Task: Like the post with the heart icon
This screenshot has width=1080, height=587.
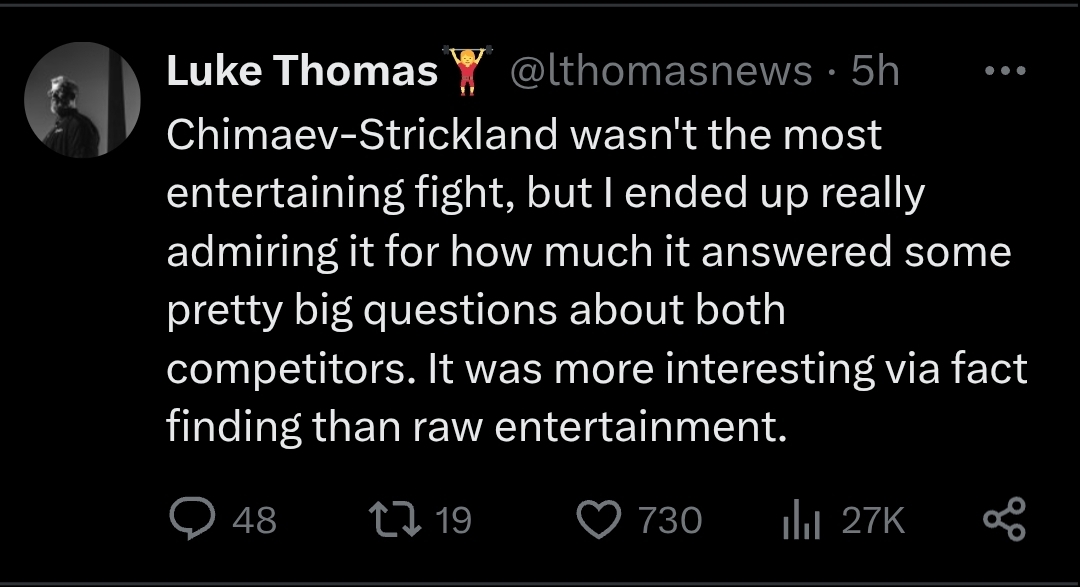Action: (x=599, y=519)
